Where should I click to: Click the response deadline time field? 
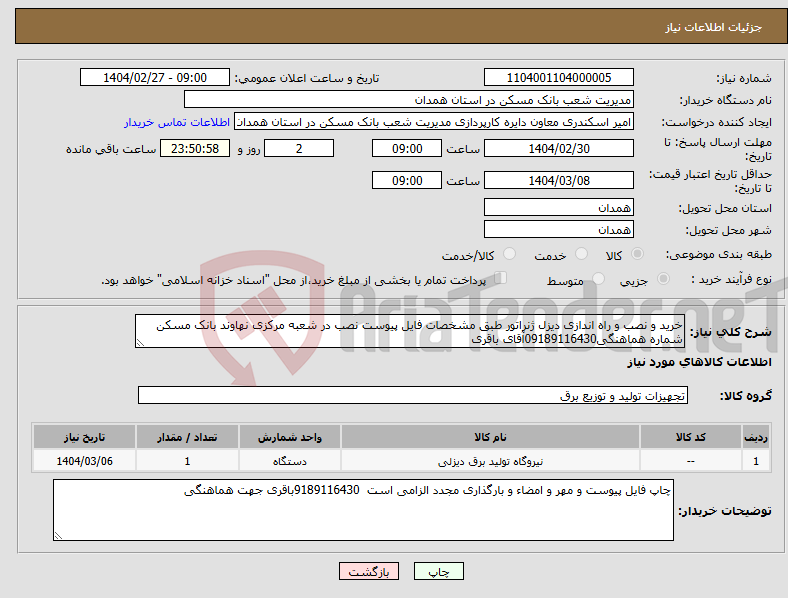point(407,149)
